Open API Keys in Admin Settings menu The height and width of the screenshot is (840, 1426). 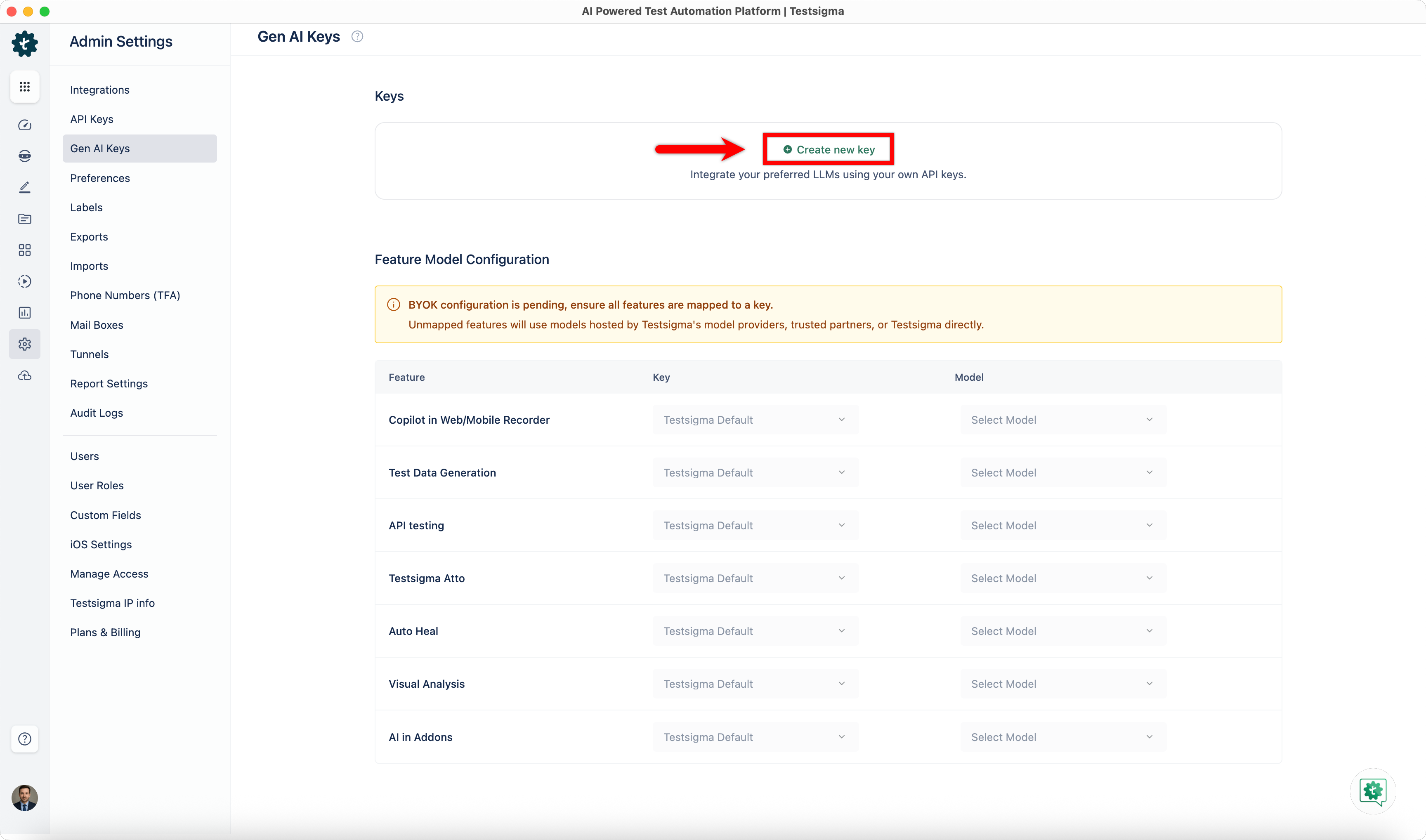coord(92,119)
